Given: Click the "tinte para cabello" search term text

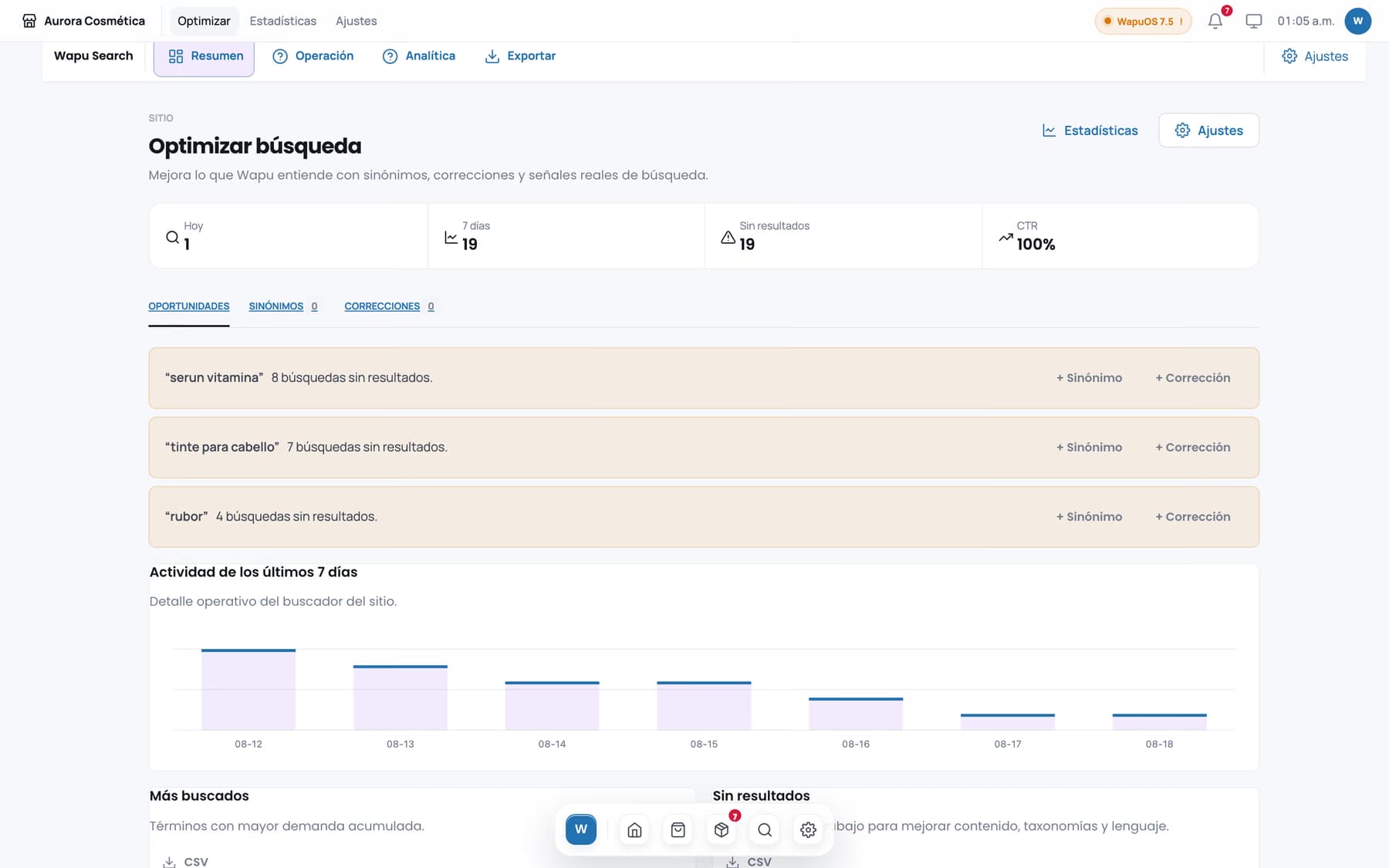Looking at the screenshot, I should [x=222, y=448].
